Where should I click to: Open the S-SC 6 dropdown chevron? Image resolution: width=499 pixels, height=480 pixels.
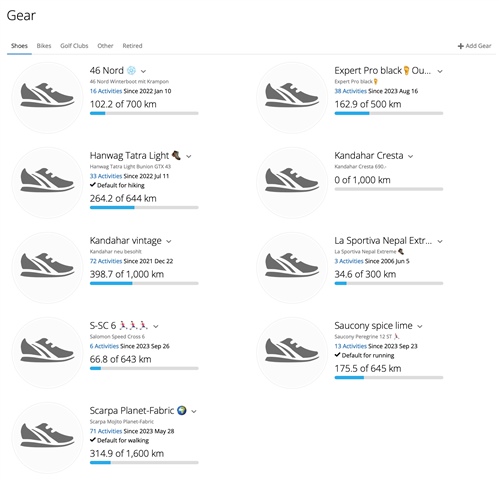click(x=156, y=326)
